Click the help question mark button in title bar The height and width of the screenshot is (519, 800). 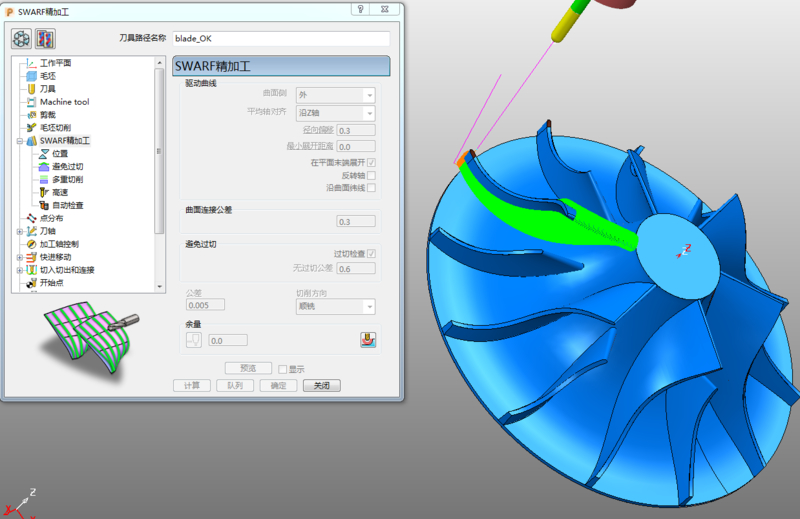point(359,9)
